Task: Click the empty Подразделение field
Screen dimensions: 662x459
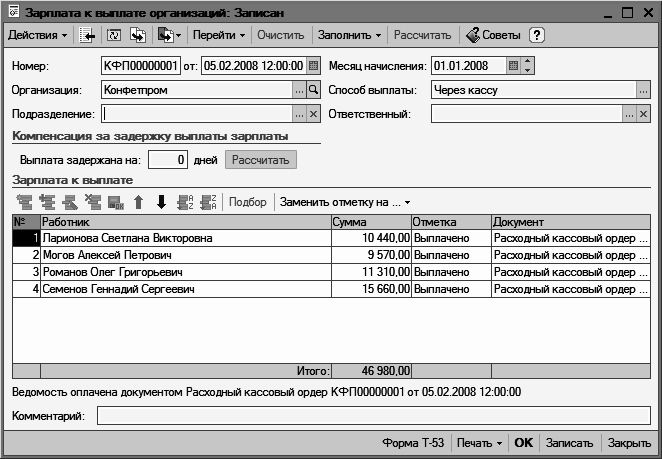Action: point(197,114)
